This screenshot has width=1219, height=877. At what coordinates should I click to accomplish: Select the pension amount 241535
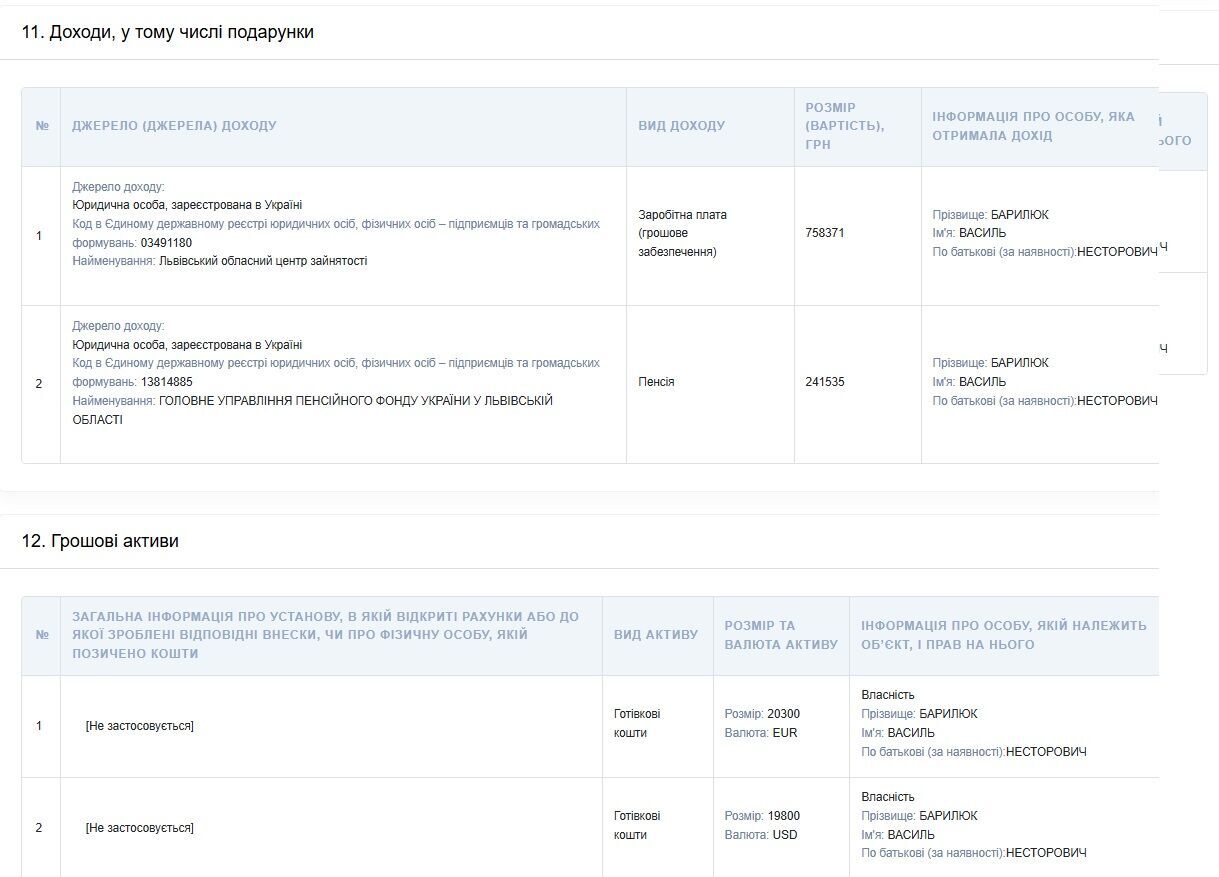824,382
